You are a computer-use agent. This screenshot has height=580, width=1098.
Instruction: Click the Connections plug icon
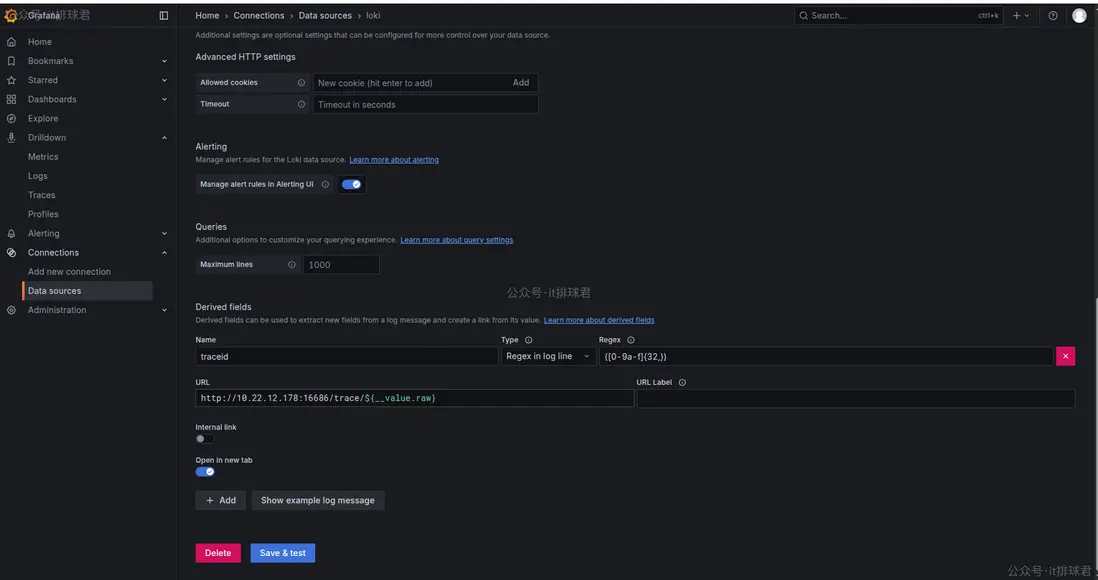click(x=11, y=253)
